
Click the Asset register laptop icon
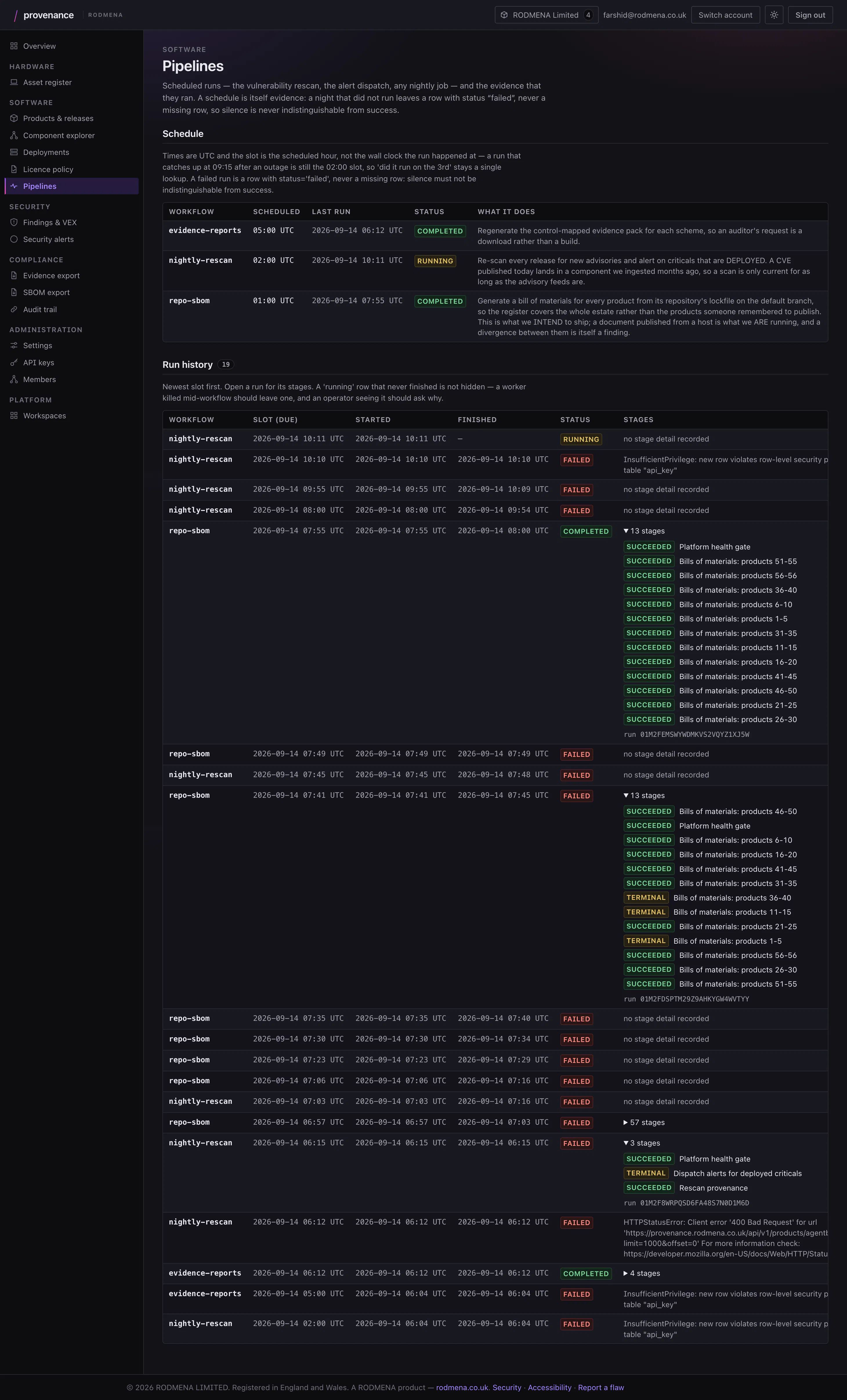(14, 82)
